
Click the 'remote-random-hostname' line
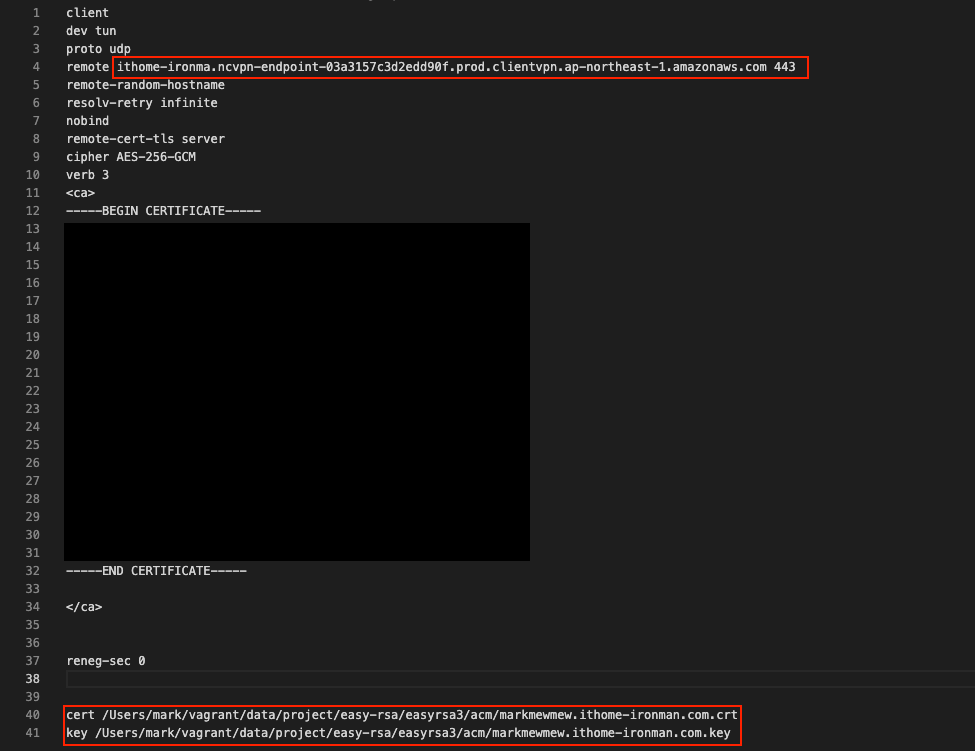146,85
